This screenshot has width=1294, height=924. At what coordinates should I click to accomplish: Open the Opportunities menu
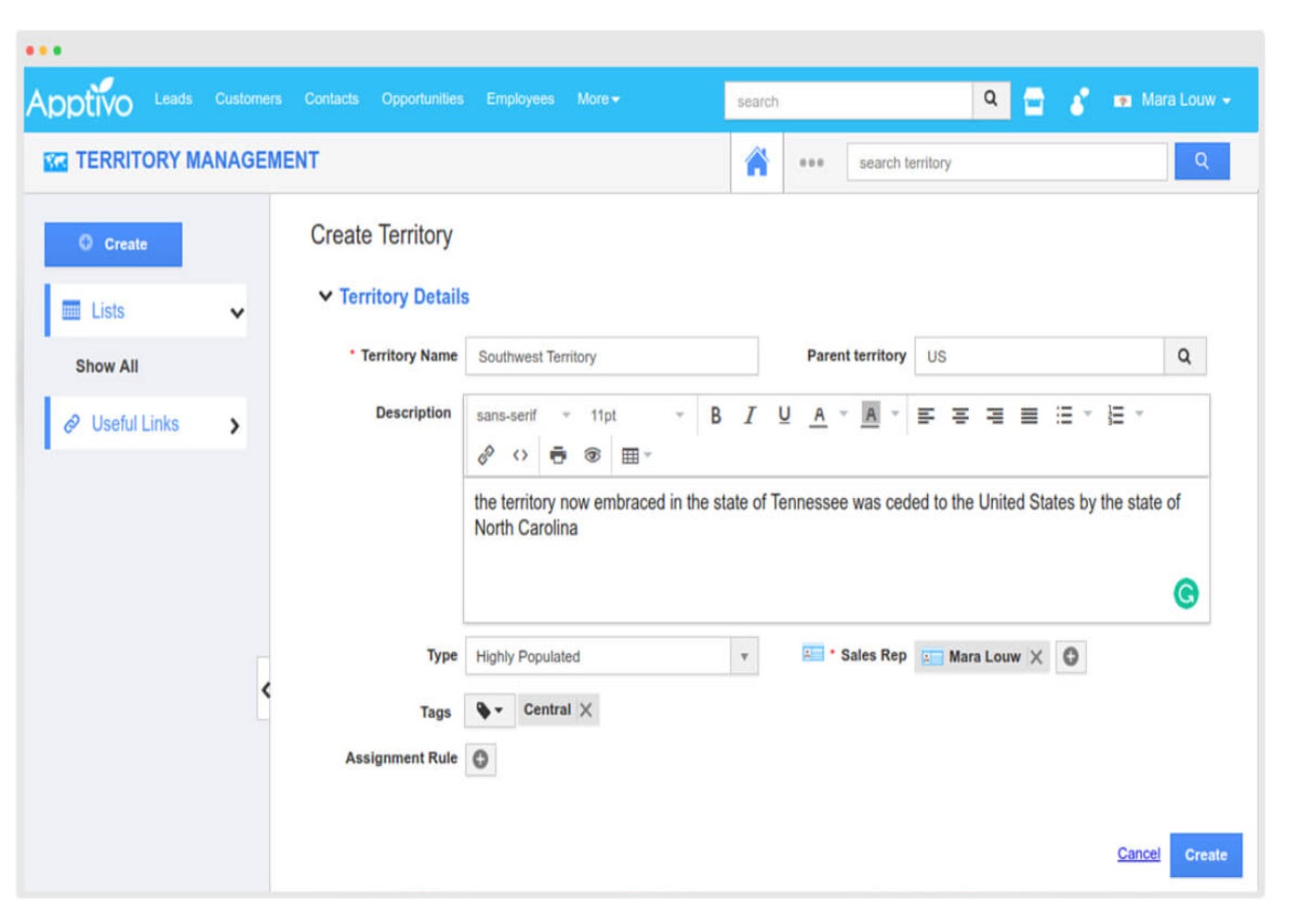422,99
